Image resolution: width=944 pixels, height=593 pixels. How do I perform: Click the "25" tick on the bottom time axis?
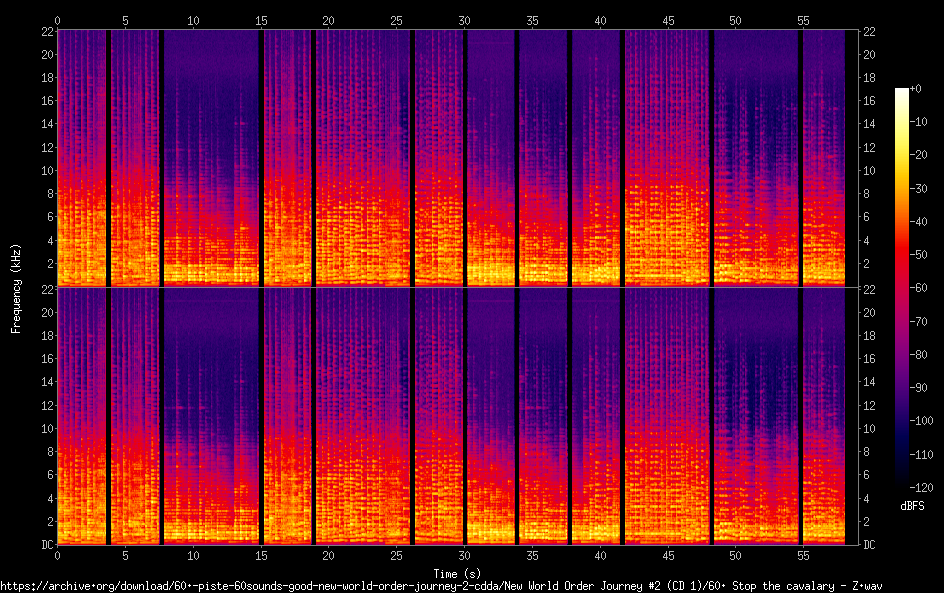click(x=396, y=556)
